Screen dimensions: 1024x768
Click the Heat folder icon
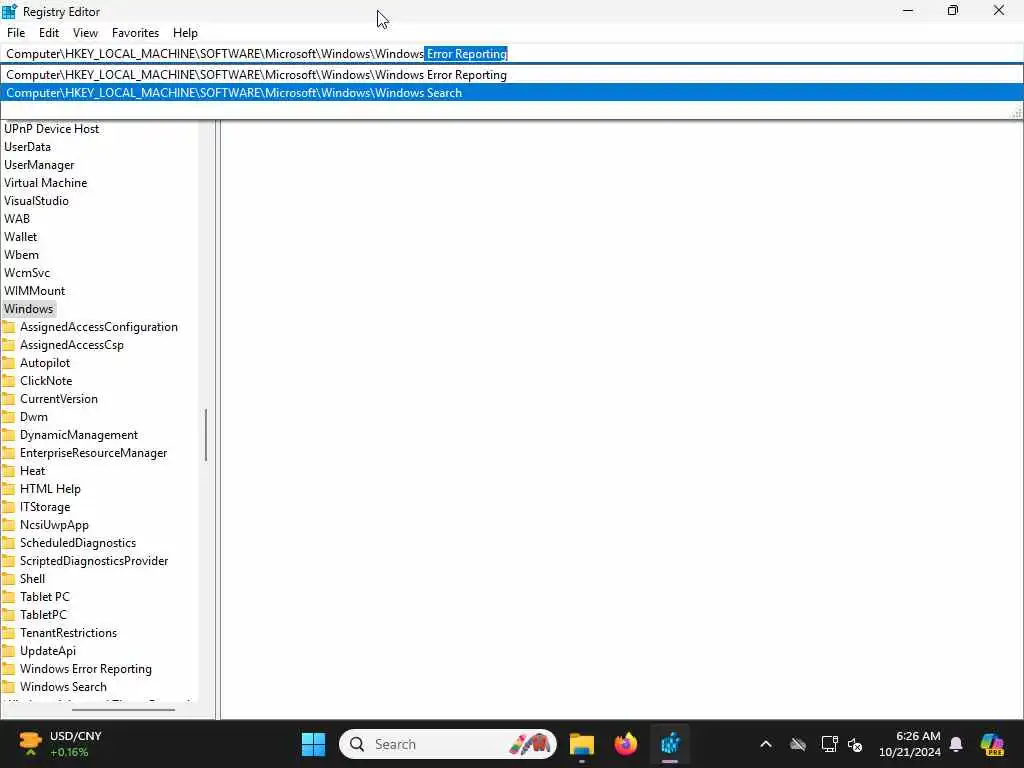point(8,471)
